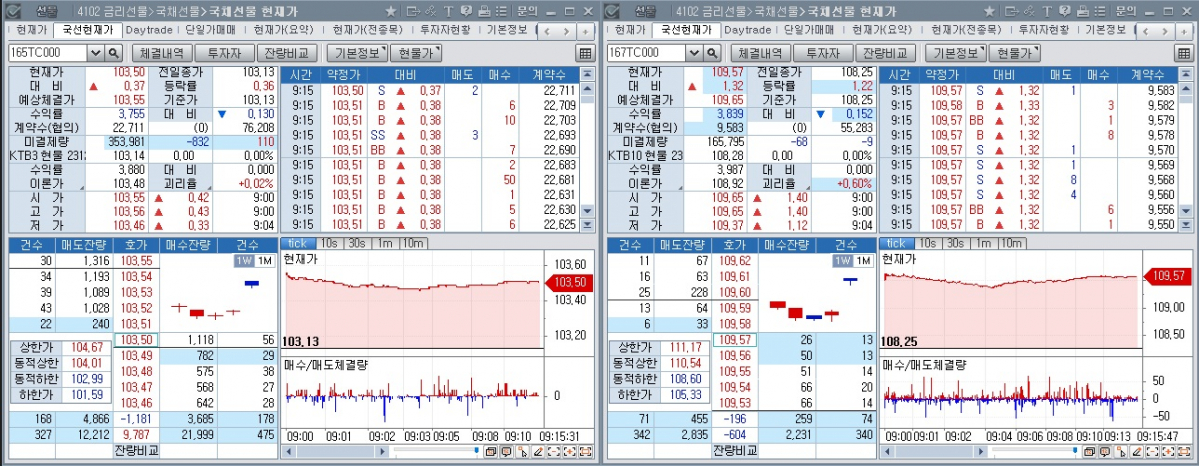This screenshot has width=1199, height=466.
Task: Adjust zoom slider below right chart
Action: tap(1076, 451)
